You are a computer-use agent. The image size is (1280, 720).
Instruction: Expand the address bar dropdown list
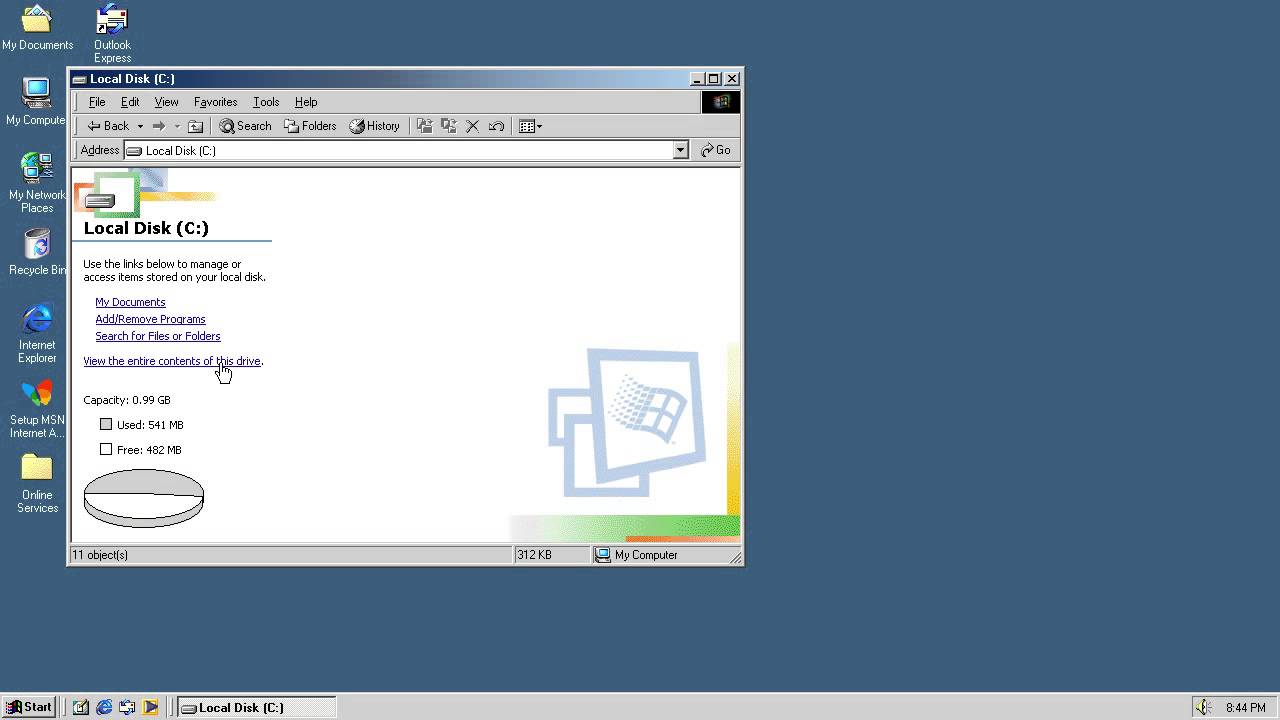coord(681,150)
